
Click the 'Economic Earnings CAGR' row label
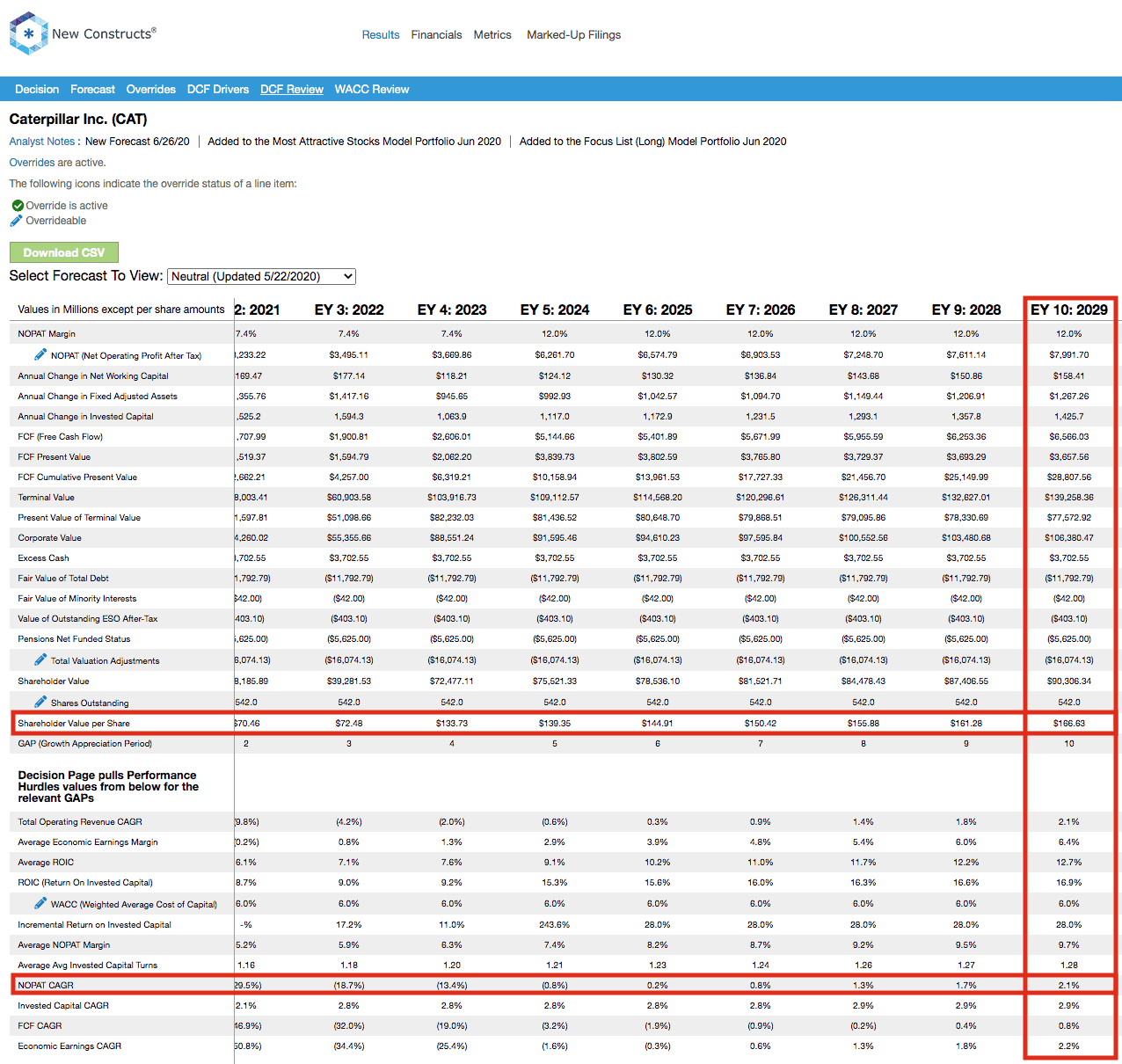(69, 1046)
